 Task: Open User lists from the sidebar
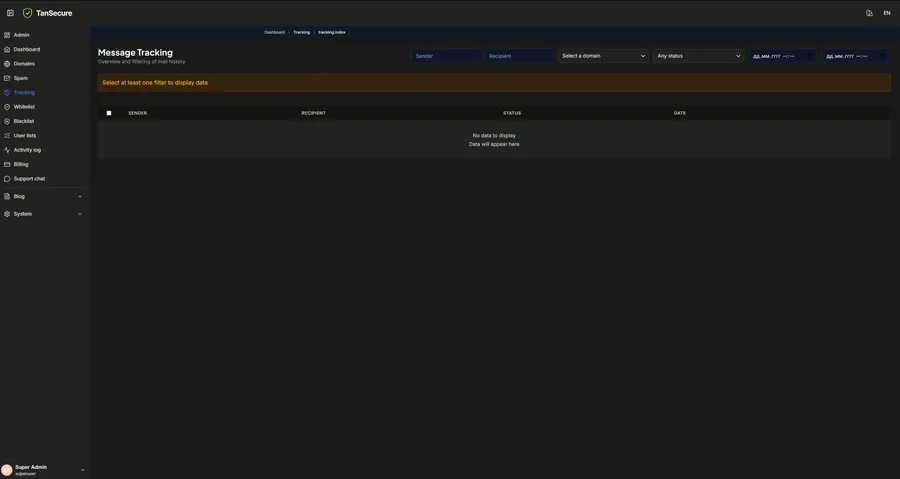click(x=25, y=135)
